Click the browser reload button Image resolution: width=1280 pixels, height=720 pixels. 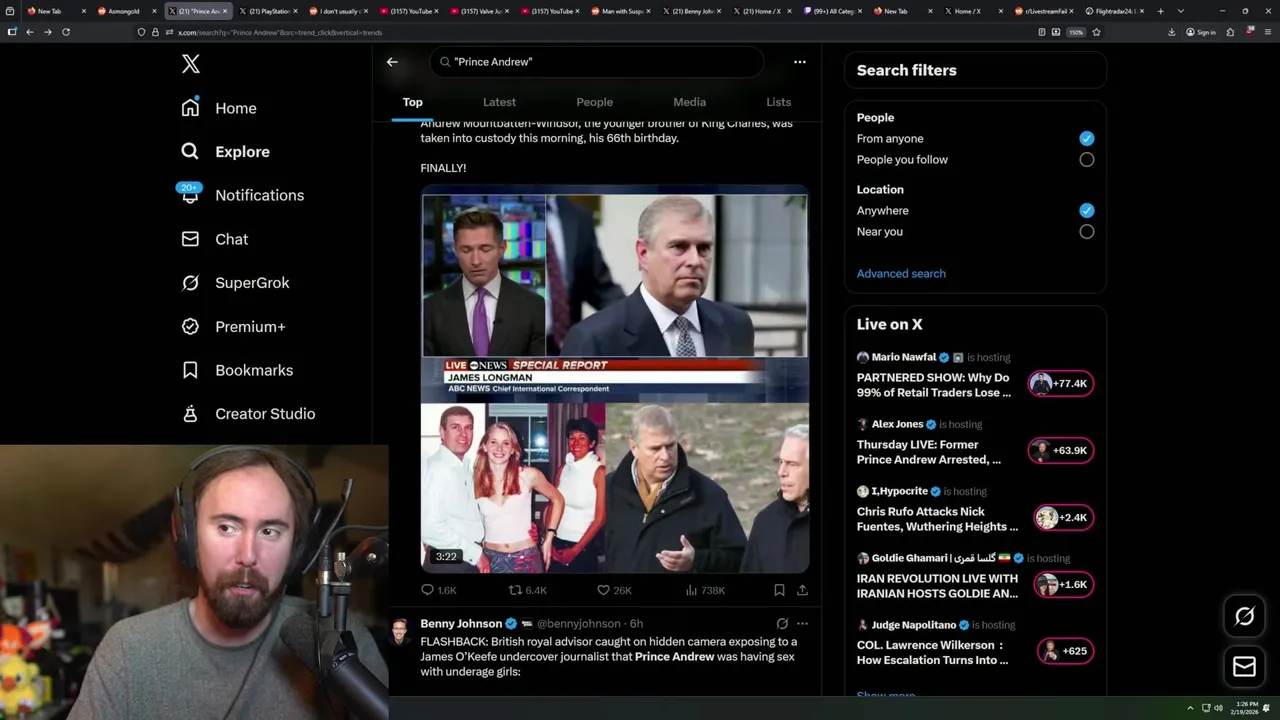pos(66,32)
